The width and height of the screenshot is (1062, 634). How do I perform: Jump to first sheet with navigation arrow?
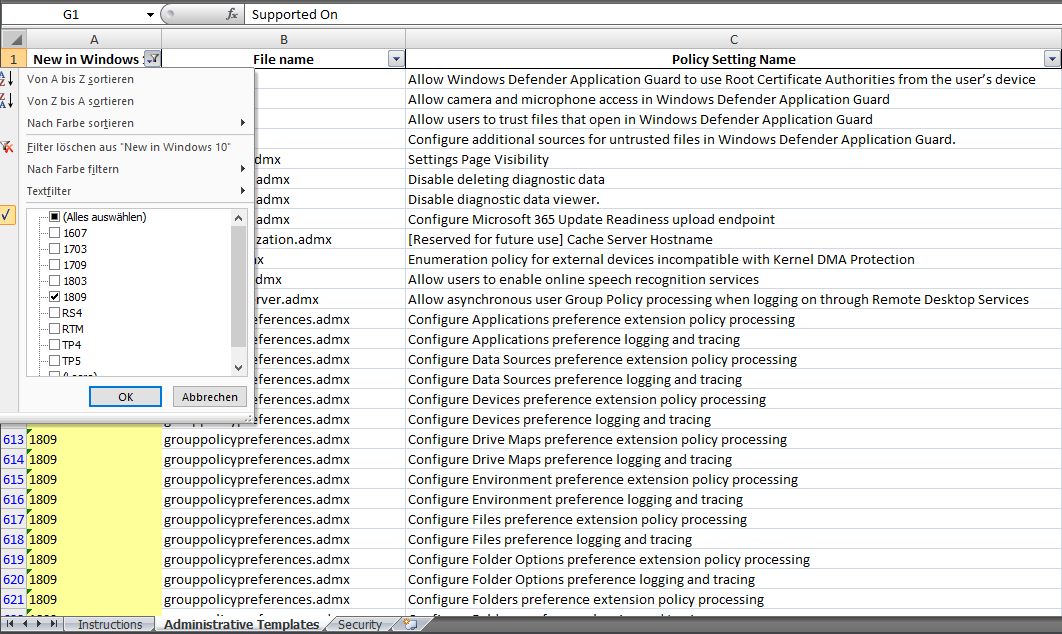[x=9, y=623]
